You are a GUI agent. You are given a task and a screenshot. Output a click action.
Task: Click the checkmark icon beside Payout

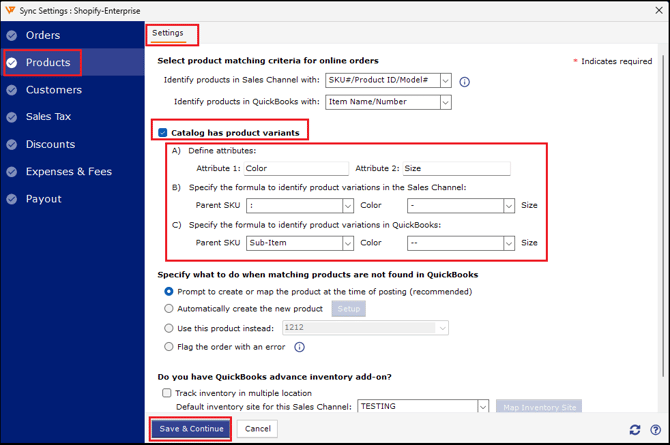12,199
